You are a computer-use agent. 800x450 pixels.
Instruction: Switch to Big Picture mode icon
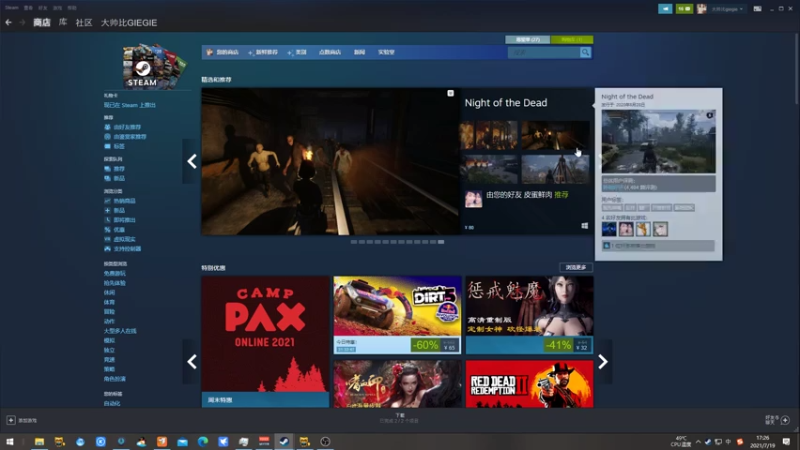pyautogui.click(x=758, y=9)
